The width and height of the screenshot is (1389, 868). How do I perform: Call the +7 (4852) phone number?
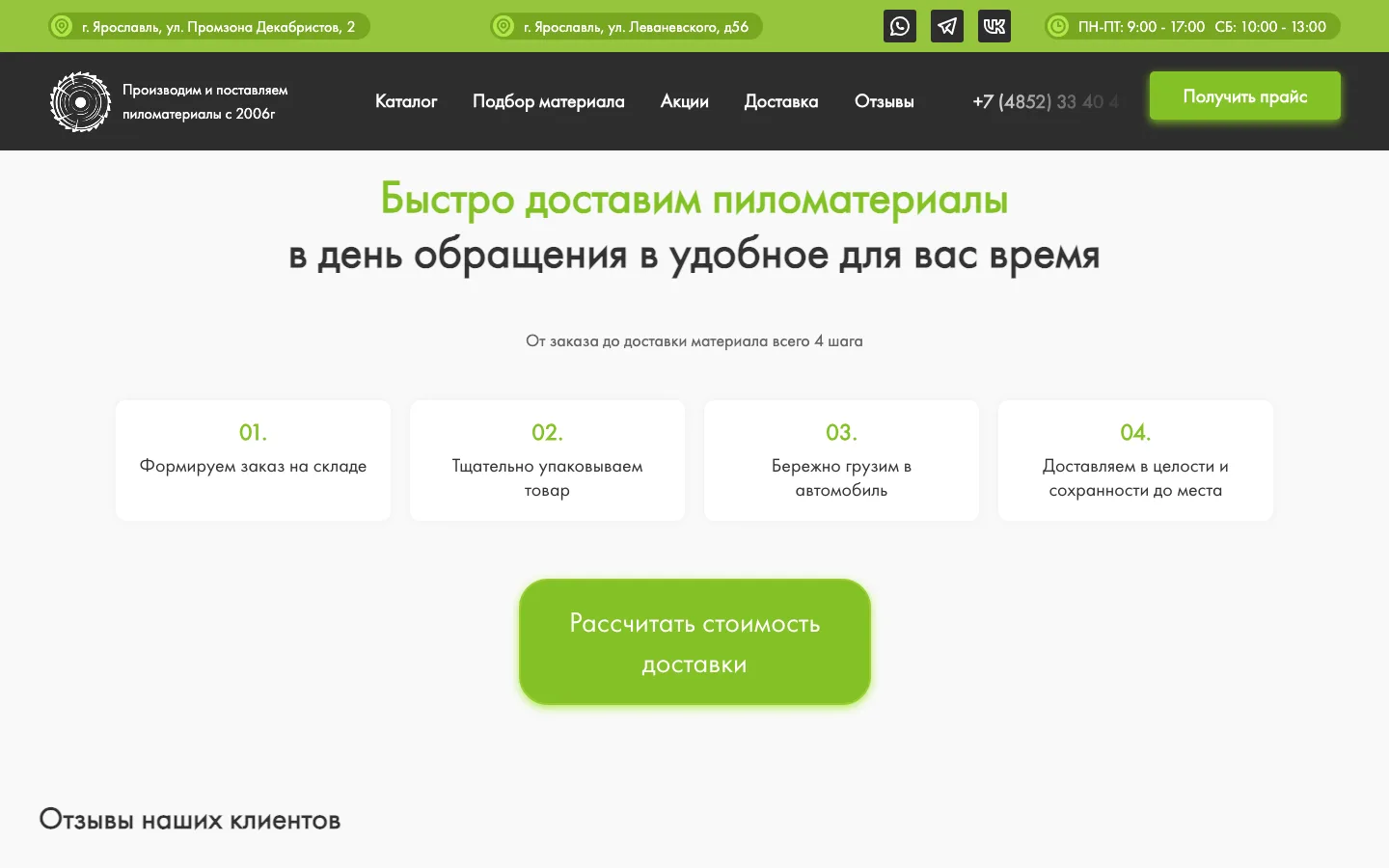click(x=1046, y=101)
